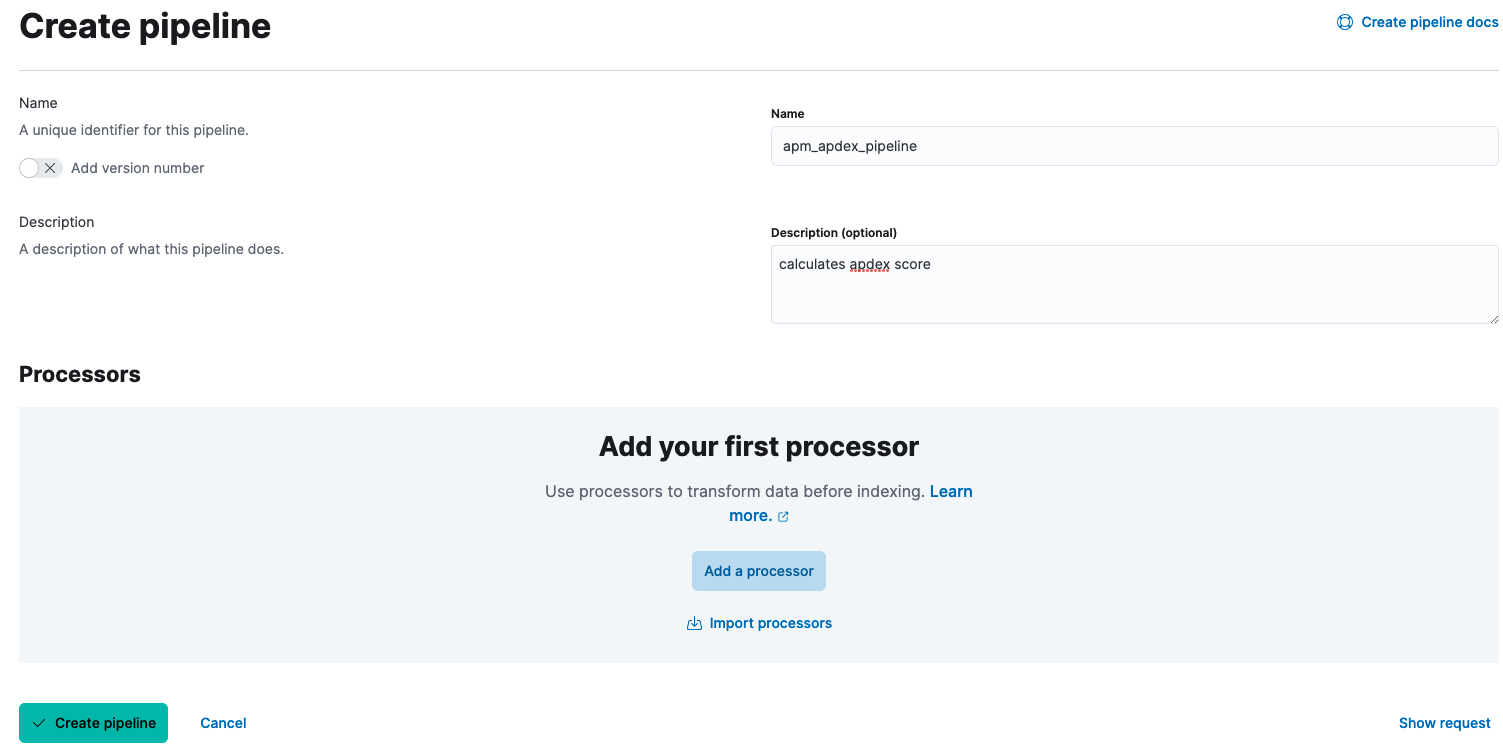Click the bold Name label above the input
1503x753 pixels.
pyautogui.click(x=787, y=114)
